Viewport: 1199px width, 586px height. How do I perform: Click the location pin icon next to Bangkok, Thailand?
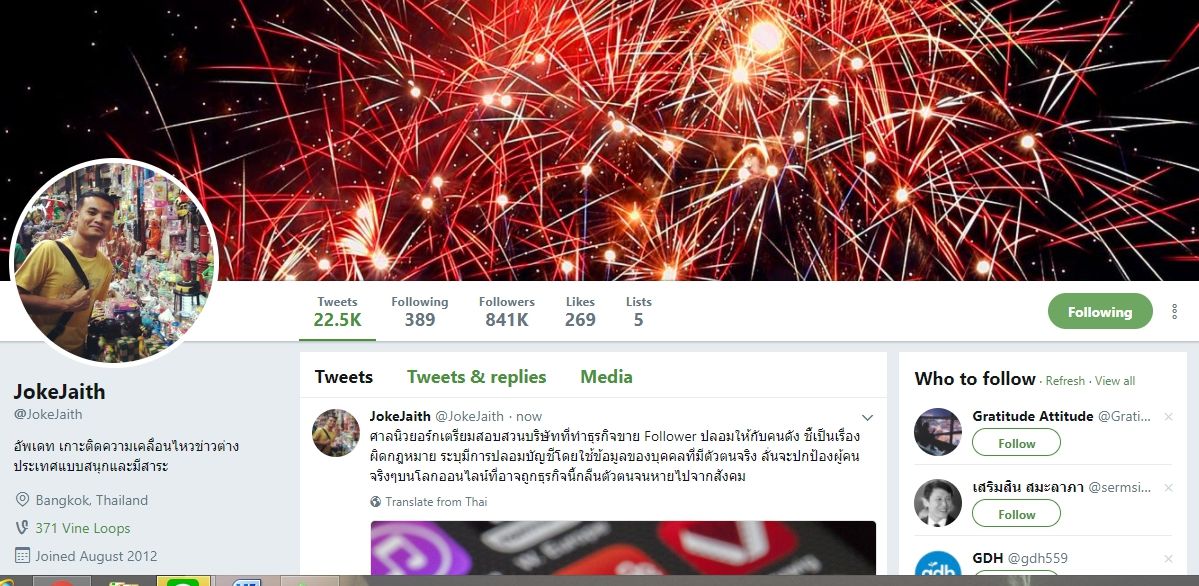tap(23, 500)
